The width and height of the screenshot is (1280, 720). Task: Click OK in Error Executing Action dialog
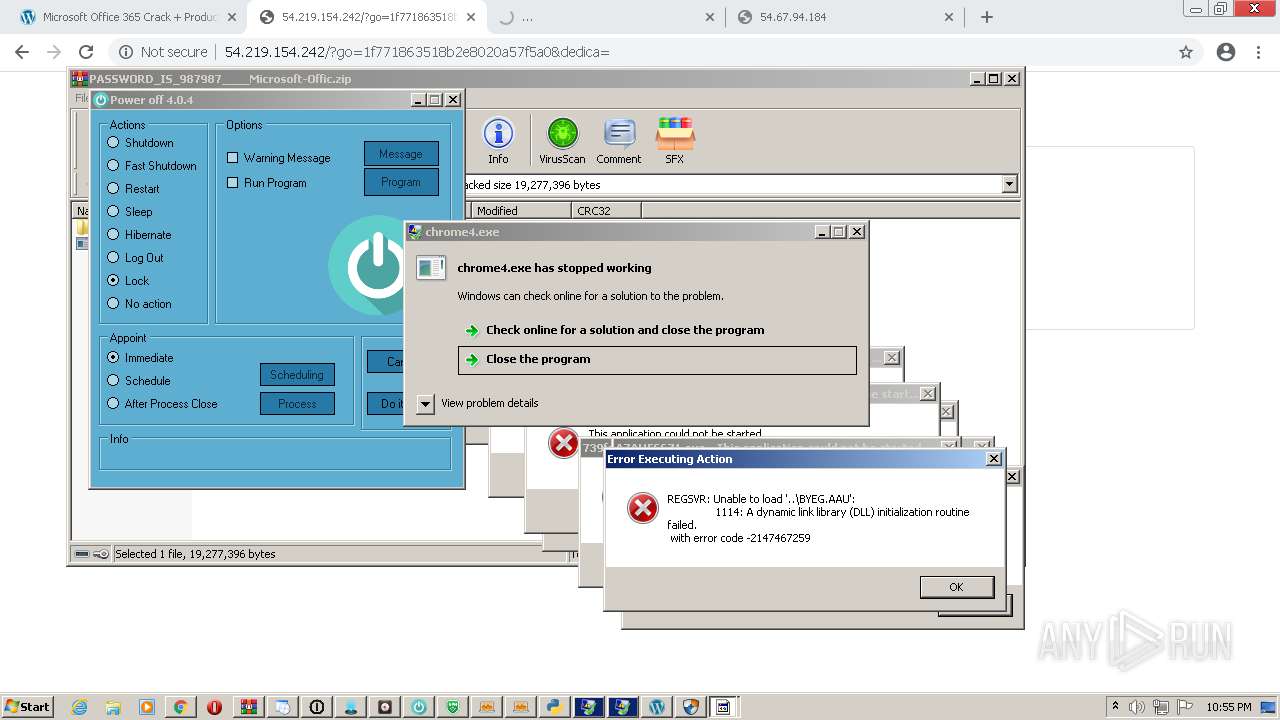pos(957,587)
